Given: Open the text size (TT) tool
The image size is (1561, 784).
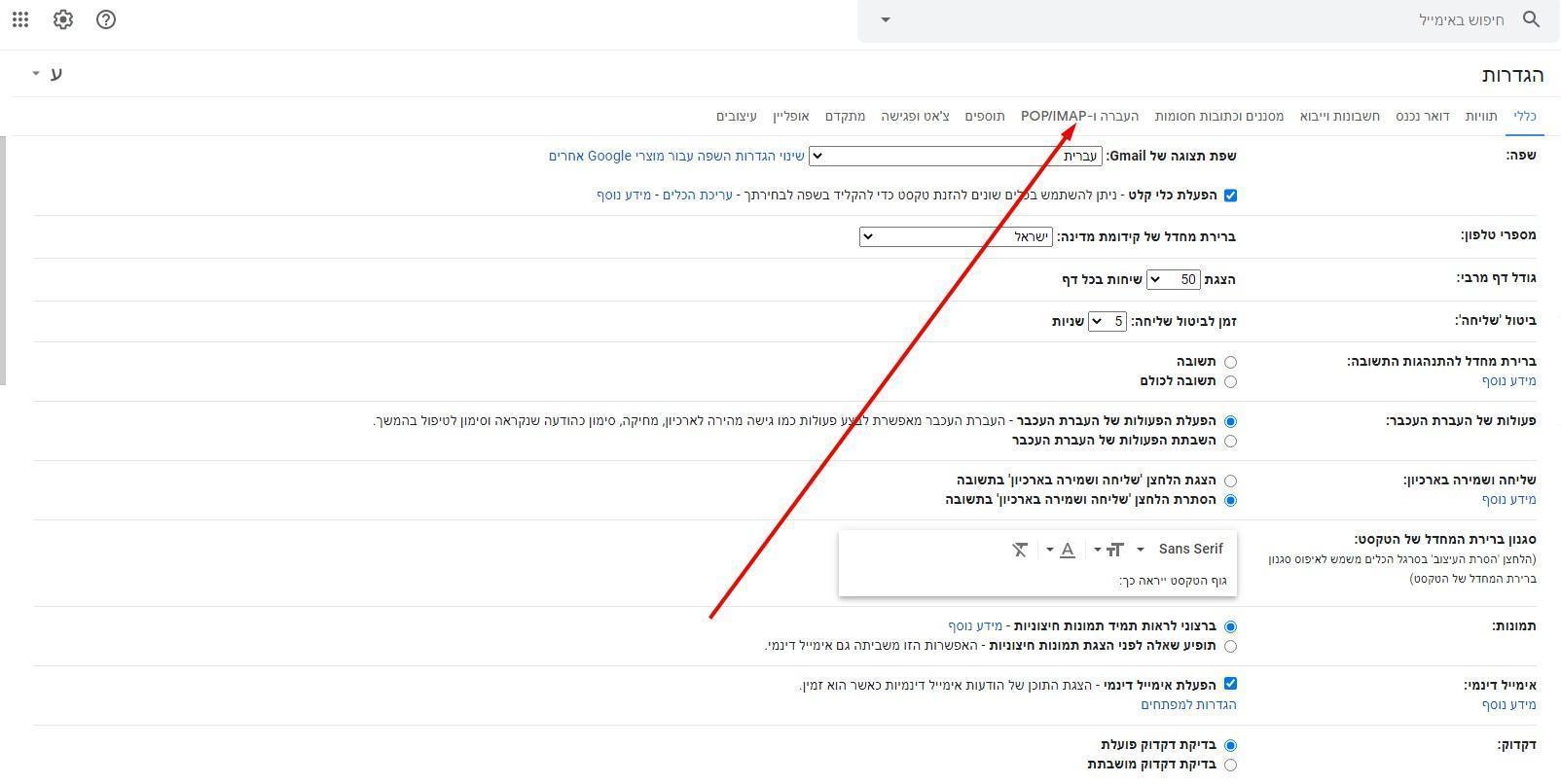Looking at the screenshot, I should pos(1114,550).
